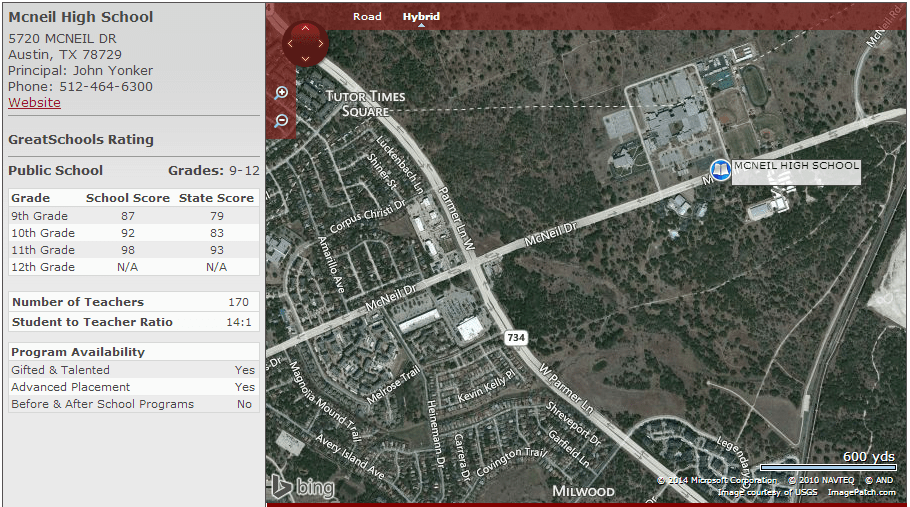The height and width of the screenshot is (507, 910).
Task: Pan map down with compass arrow
Action: point(305,59)
